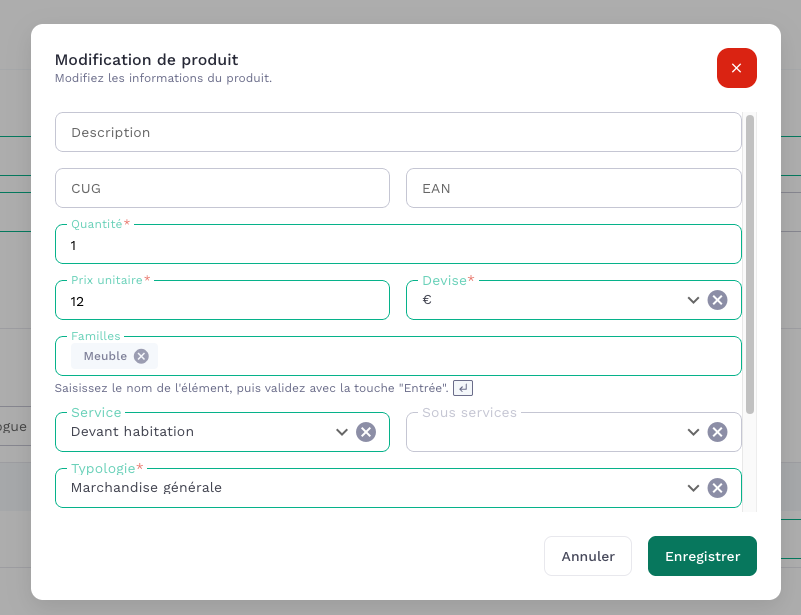Expand the Devise dropdown chevron
801x615 pixels.
click(693, 300)
